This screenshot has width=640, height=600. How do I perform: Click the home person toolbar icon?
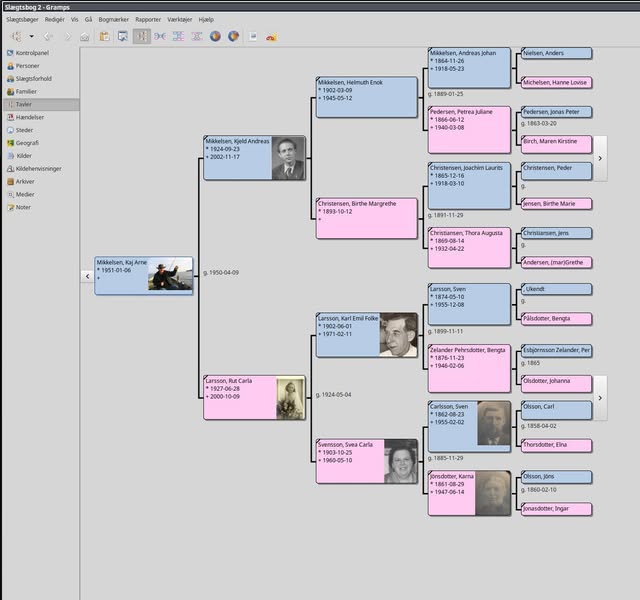click(84, 37)
